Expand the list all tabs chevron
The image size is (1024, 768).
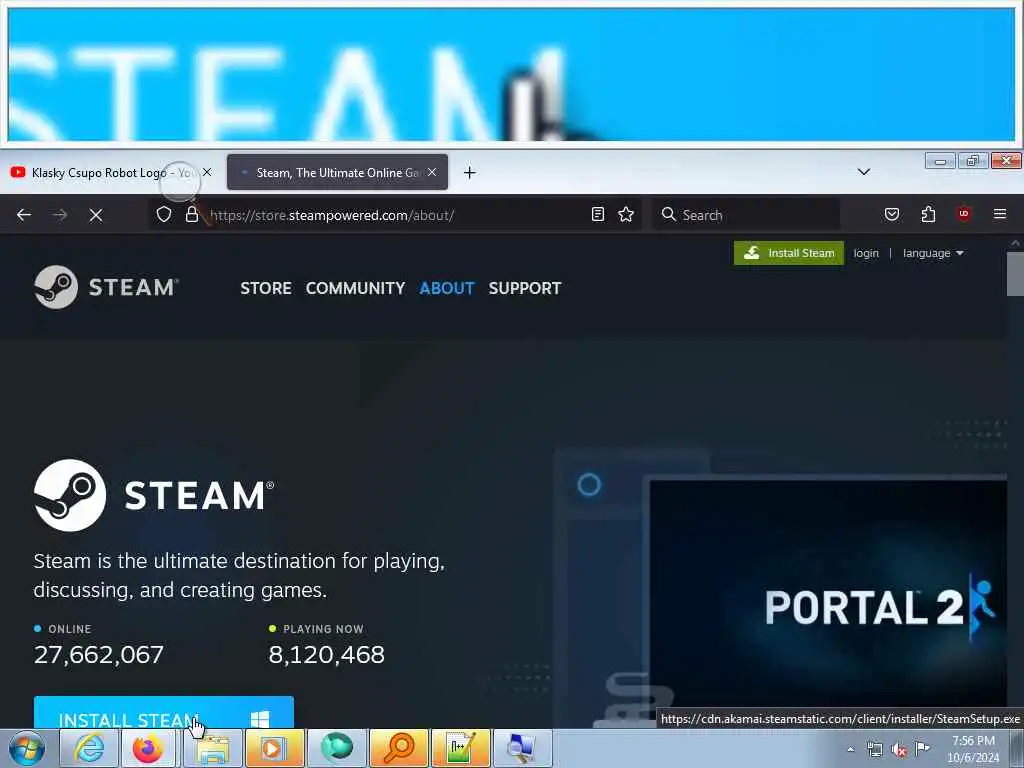coord(864,172)
